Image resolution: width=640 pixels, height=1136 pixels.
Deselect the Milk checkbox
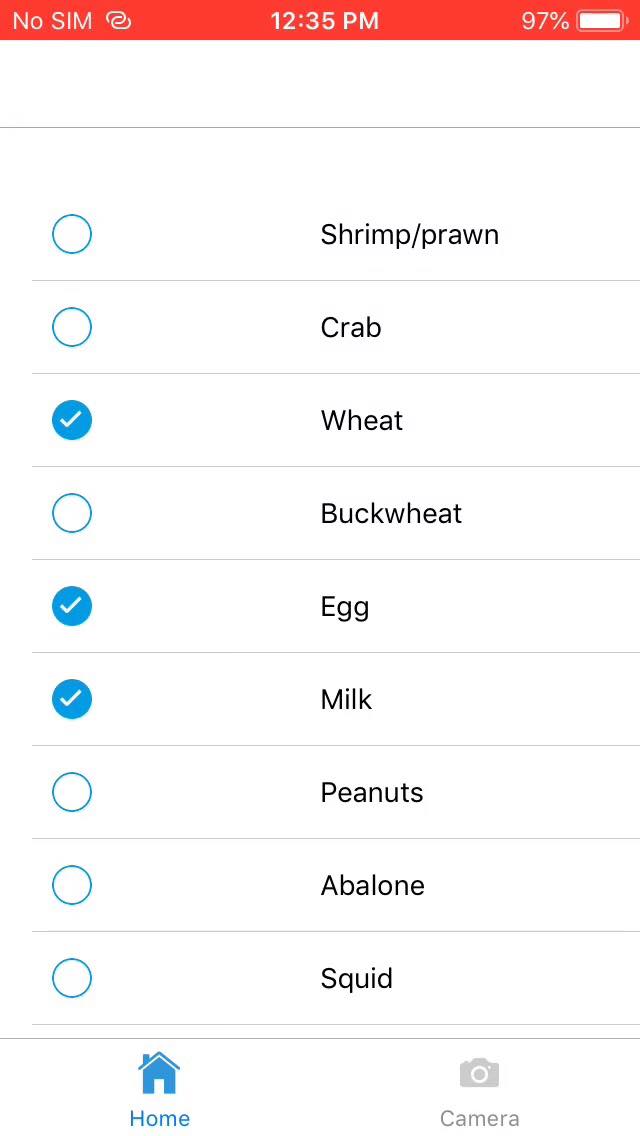point(72,699)
